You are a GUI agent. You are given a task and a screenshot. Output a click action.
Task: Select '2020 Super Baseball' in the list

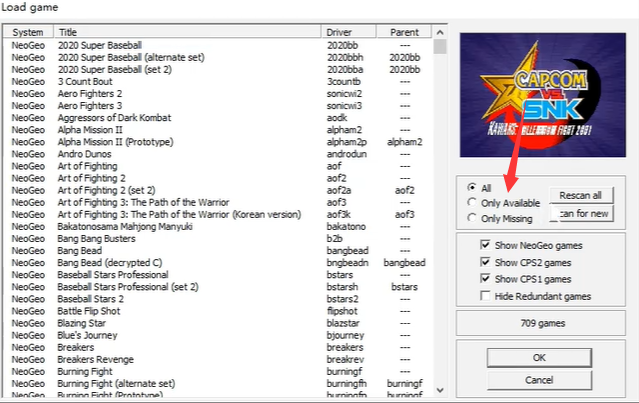(99, 46)
